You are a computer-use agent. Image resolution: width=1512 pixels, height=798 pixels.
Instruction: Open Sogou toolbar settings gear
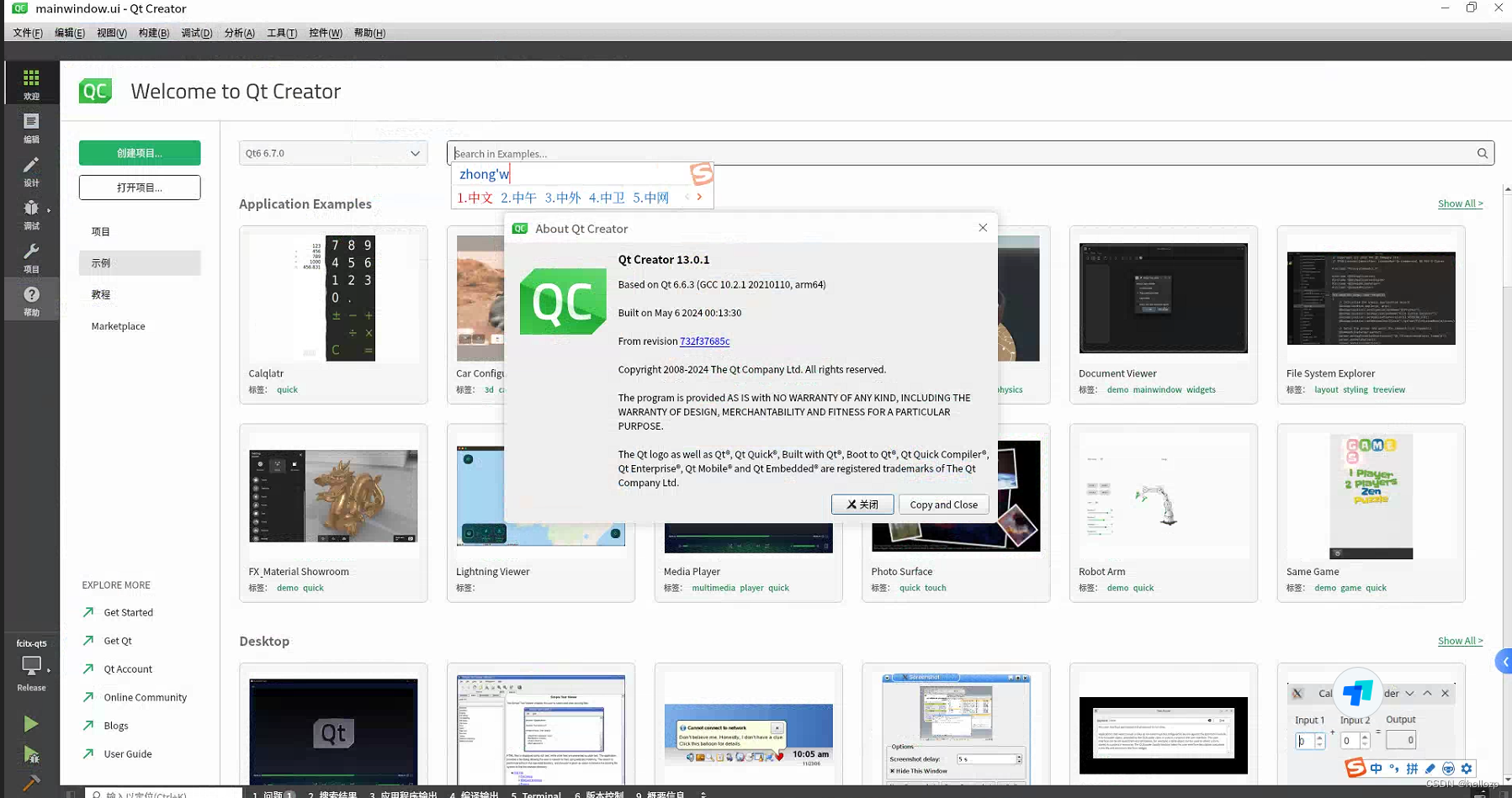(x=1467, y=769)
